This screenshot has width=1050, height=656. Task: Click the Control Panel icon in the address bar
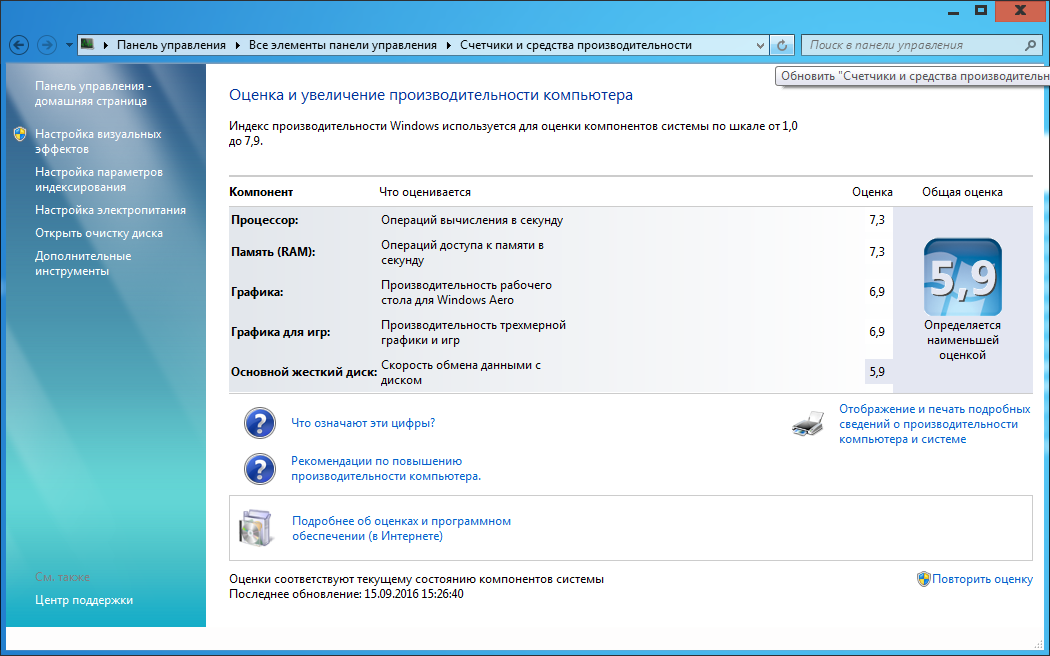click(x=88, y=45)
